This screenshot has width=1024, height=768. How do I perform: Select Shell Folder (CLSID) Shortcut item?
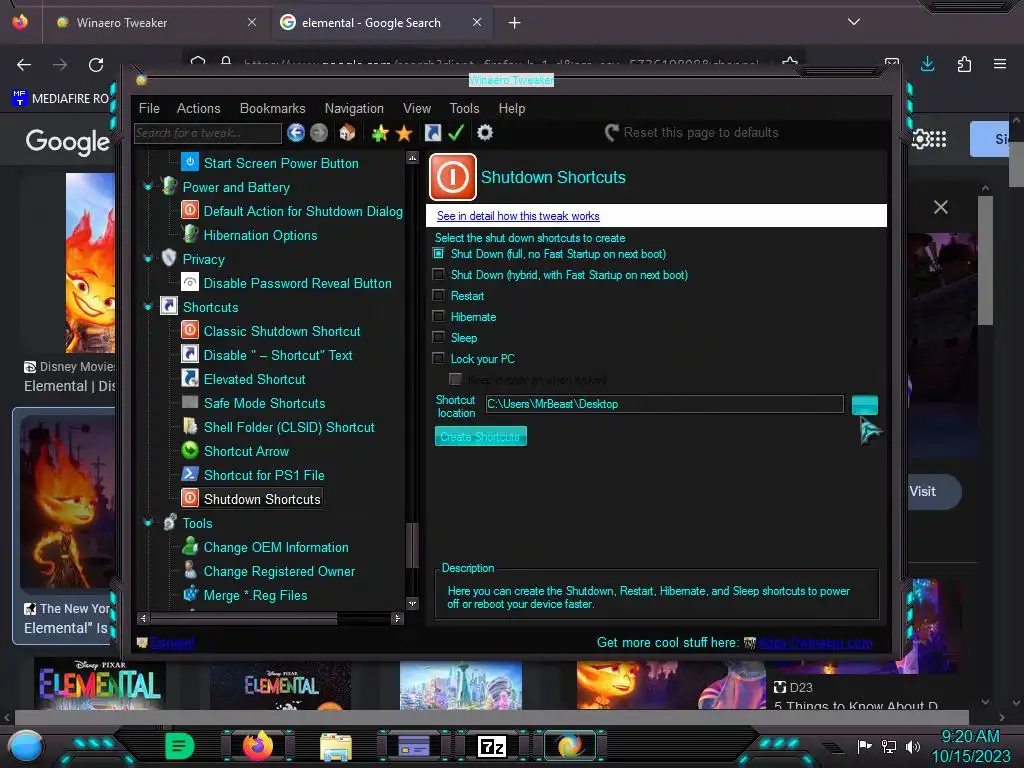tap(289, 427)
